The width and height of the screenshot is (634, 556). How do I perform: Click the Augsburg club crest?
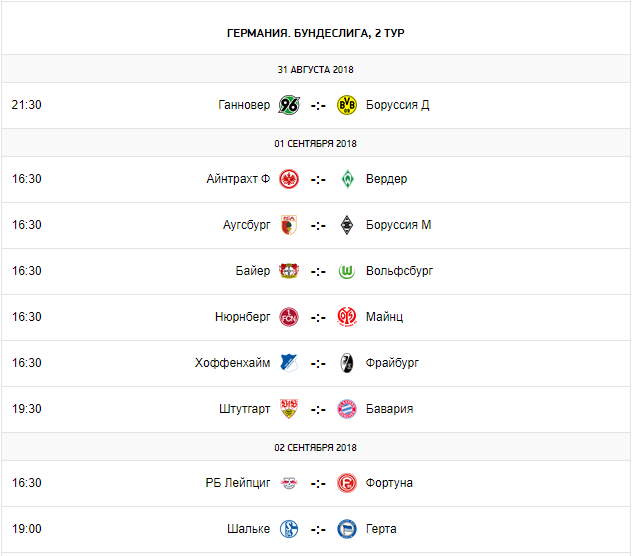coord(289,225)
